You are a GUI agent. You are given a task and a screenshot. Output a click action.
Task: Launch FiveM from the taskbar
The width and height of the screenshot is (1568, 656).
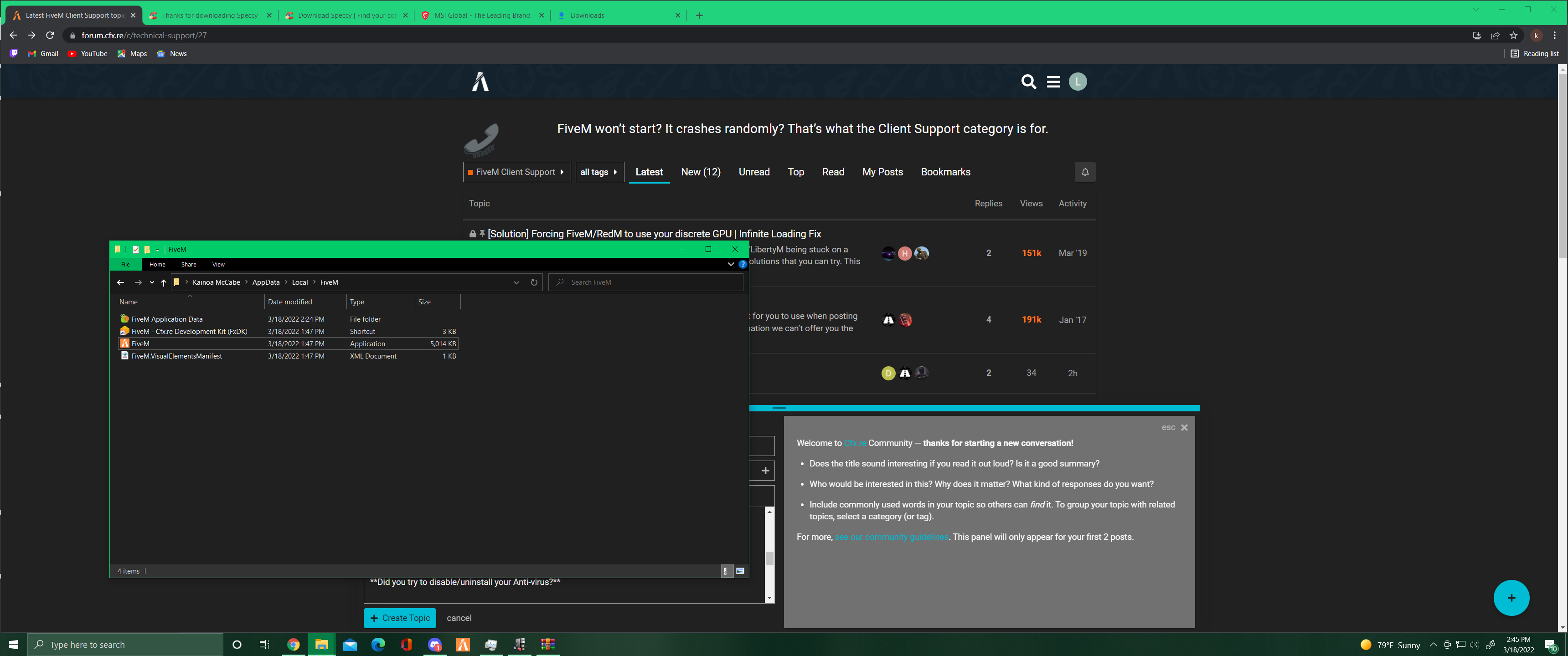point(463,645)
